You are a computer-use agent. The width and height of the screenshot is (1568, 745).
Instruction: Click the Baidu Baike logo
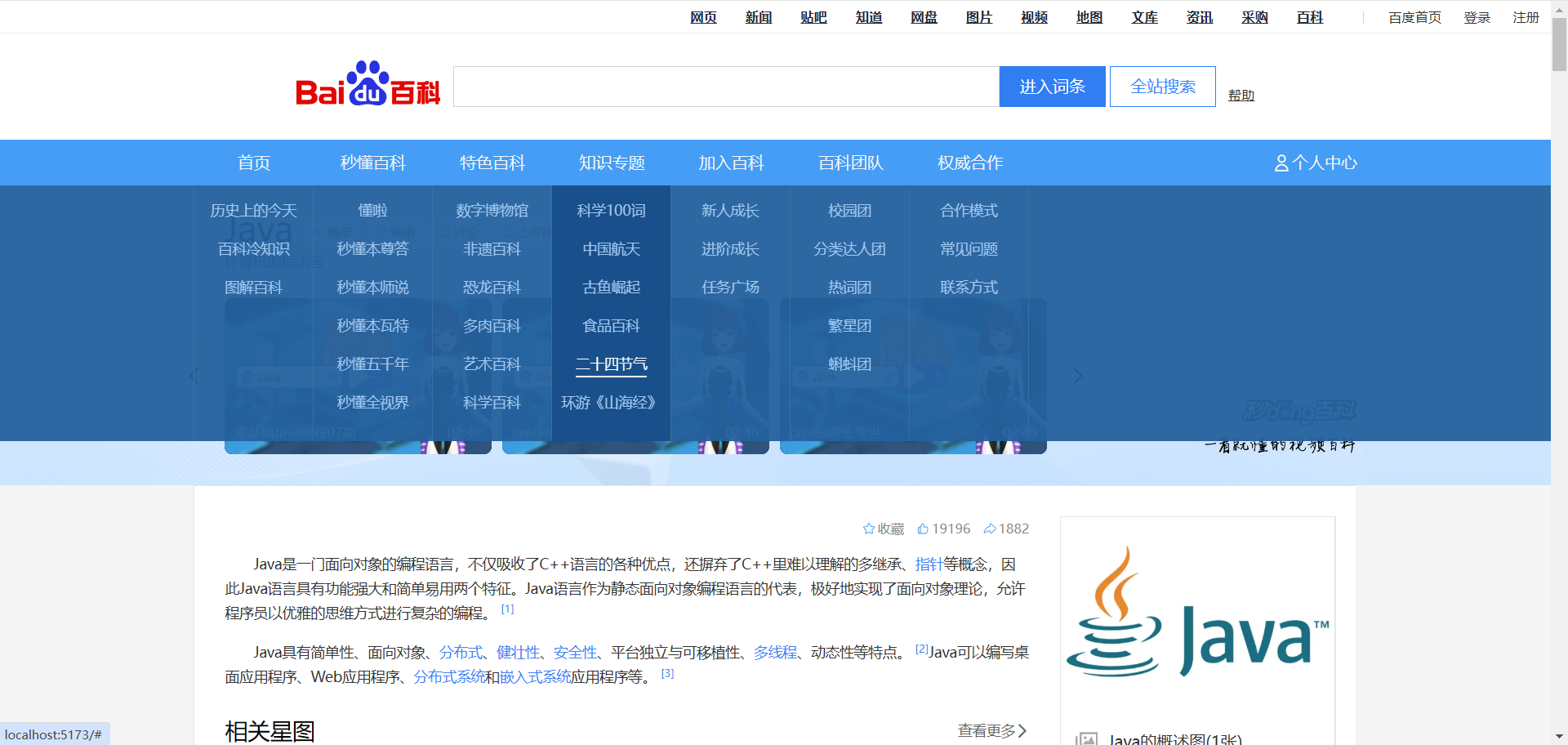pos(367,84)
